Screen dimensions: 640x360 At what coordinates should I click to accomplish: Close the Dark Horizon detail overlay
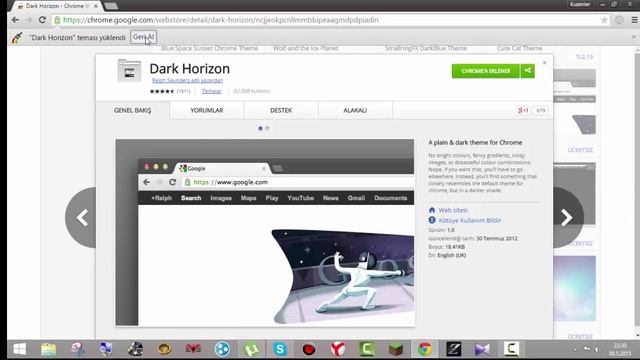[x=544, y=62]
